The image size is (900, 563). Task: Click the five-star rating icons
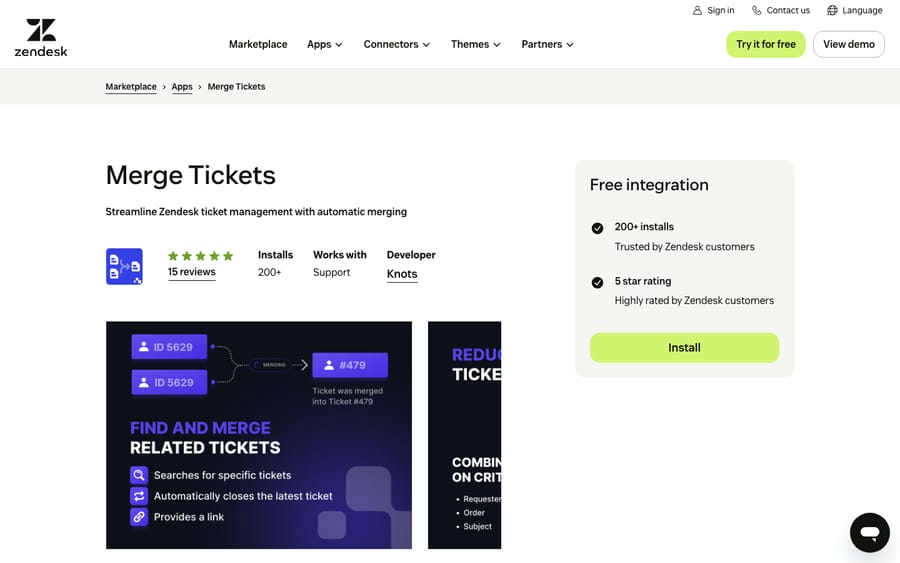coord(200,256)
